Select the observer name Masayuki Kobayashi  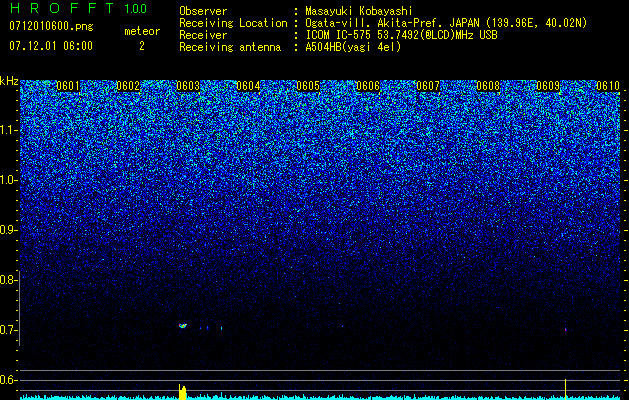[x=358, y=11]
